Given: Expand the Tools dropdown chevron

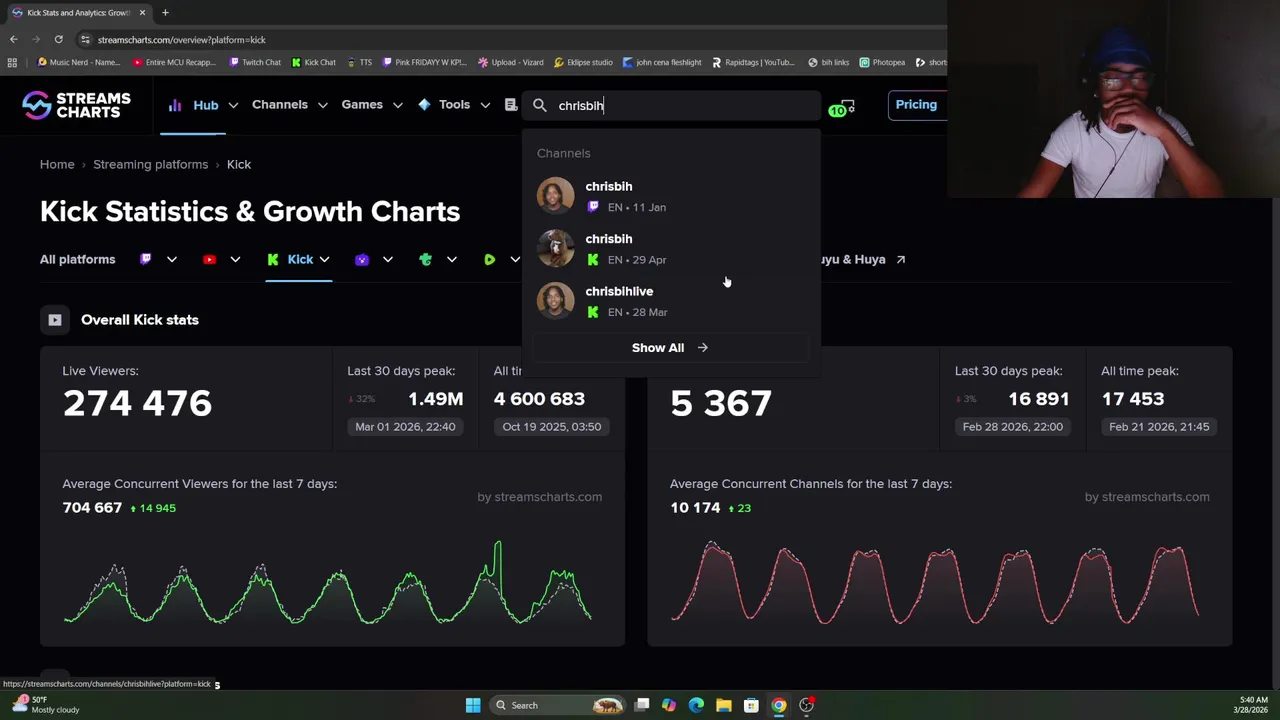Looking at the screenshot, I should [485, 105].
